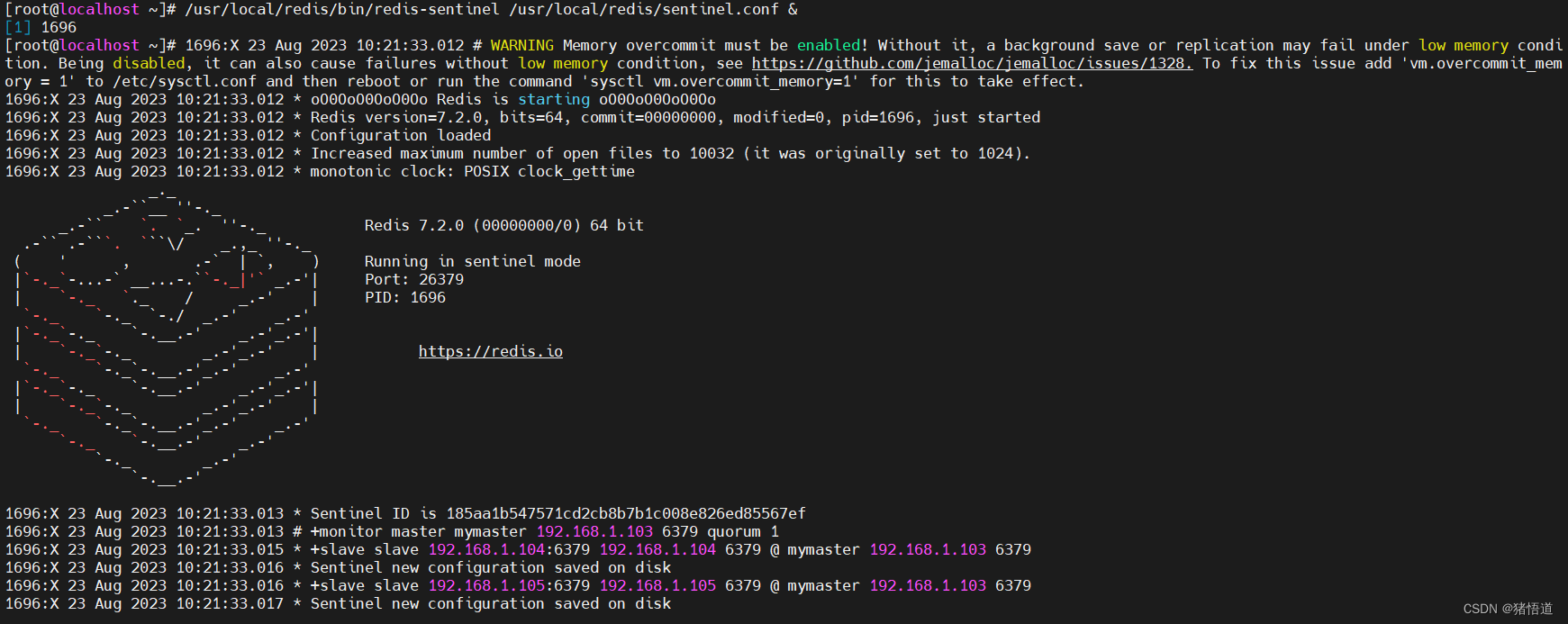Select the green 'enabled' word in warning
Screen dimensions: 1568x624
(x=829, y=45)
